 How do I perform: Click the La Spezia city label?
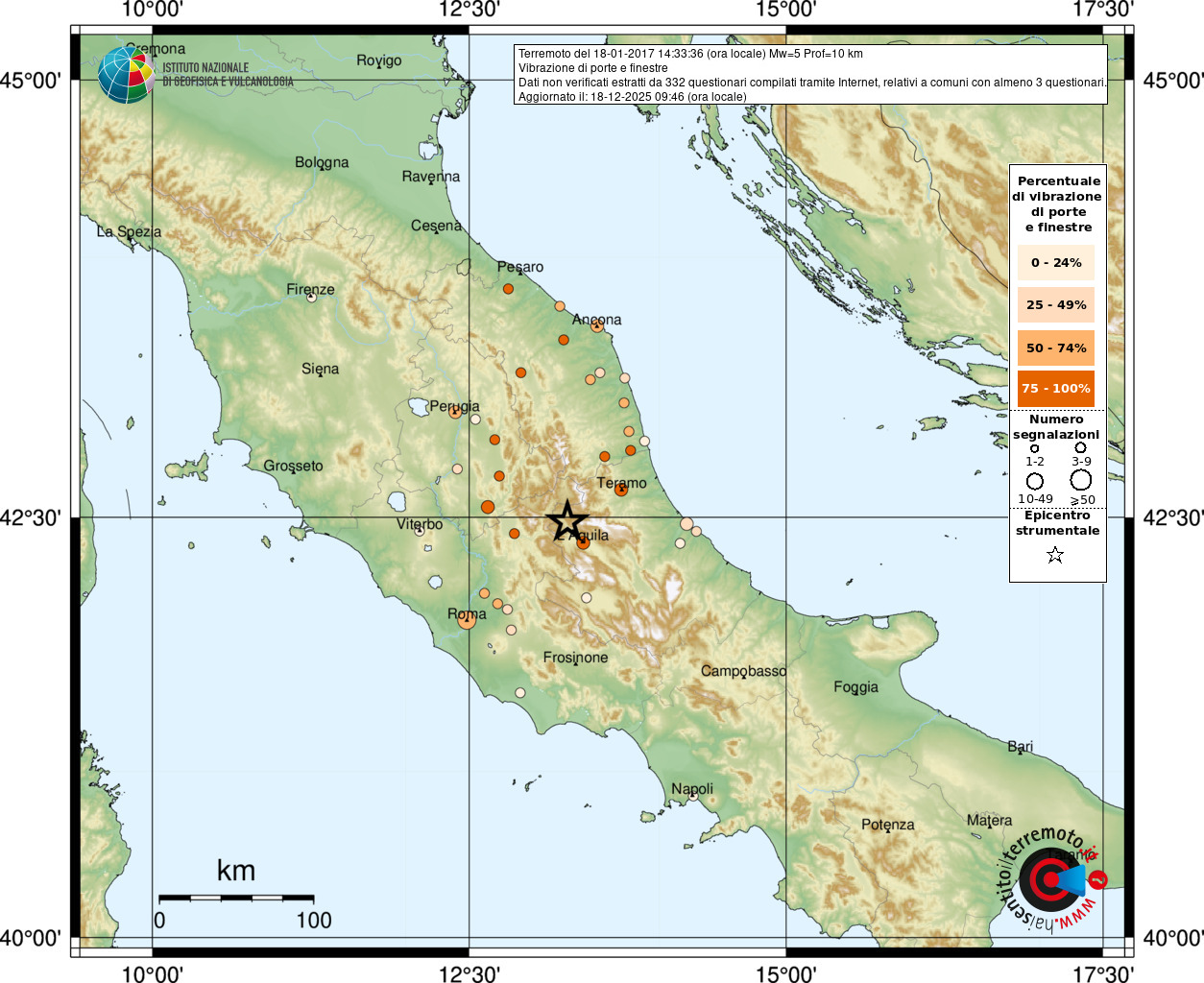click(x=129, y=231)
